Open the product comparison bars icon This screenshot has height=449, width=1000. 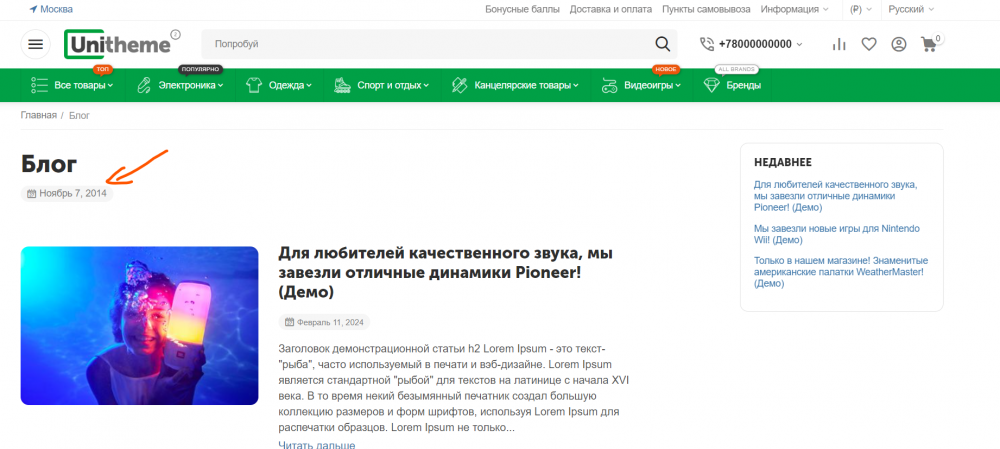pos(839,44)
